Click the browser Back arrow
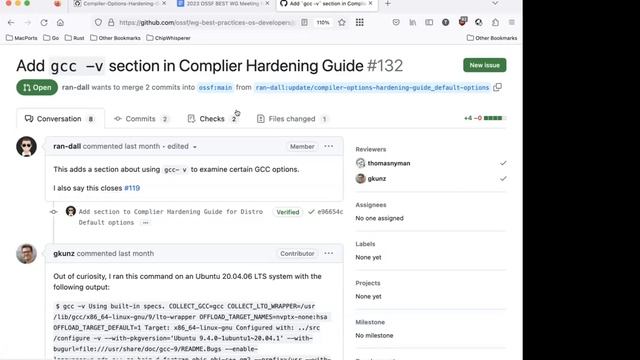Image resolution: width=640 pixels, height=360 pixels. tap(11, 22)
